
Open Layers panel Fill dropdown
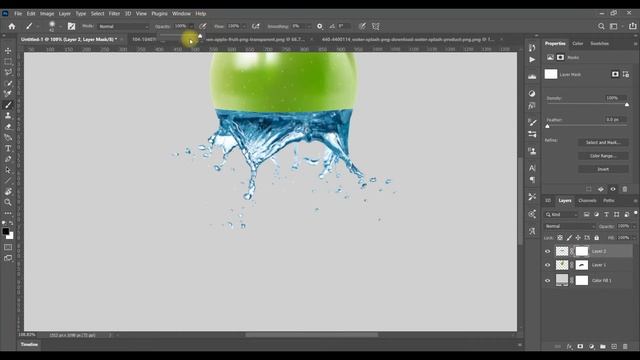pos(634,238)
